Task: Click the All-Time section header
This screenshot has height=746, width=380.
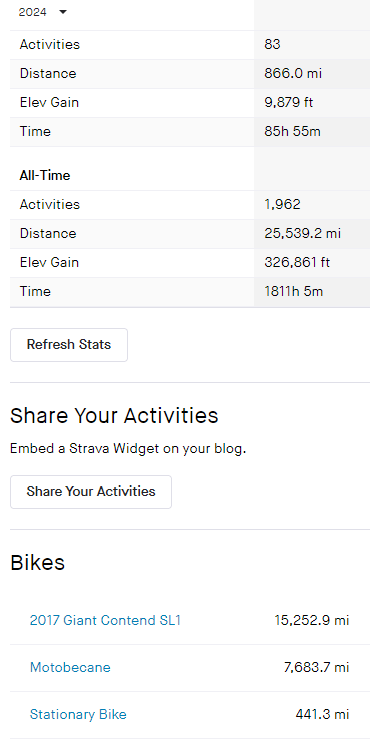Action: [45, 176]
